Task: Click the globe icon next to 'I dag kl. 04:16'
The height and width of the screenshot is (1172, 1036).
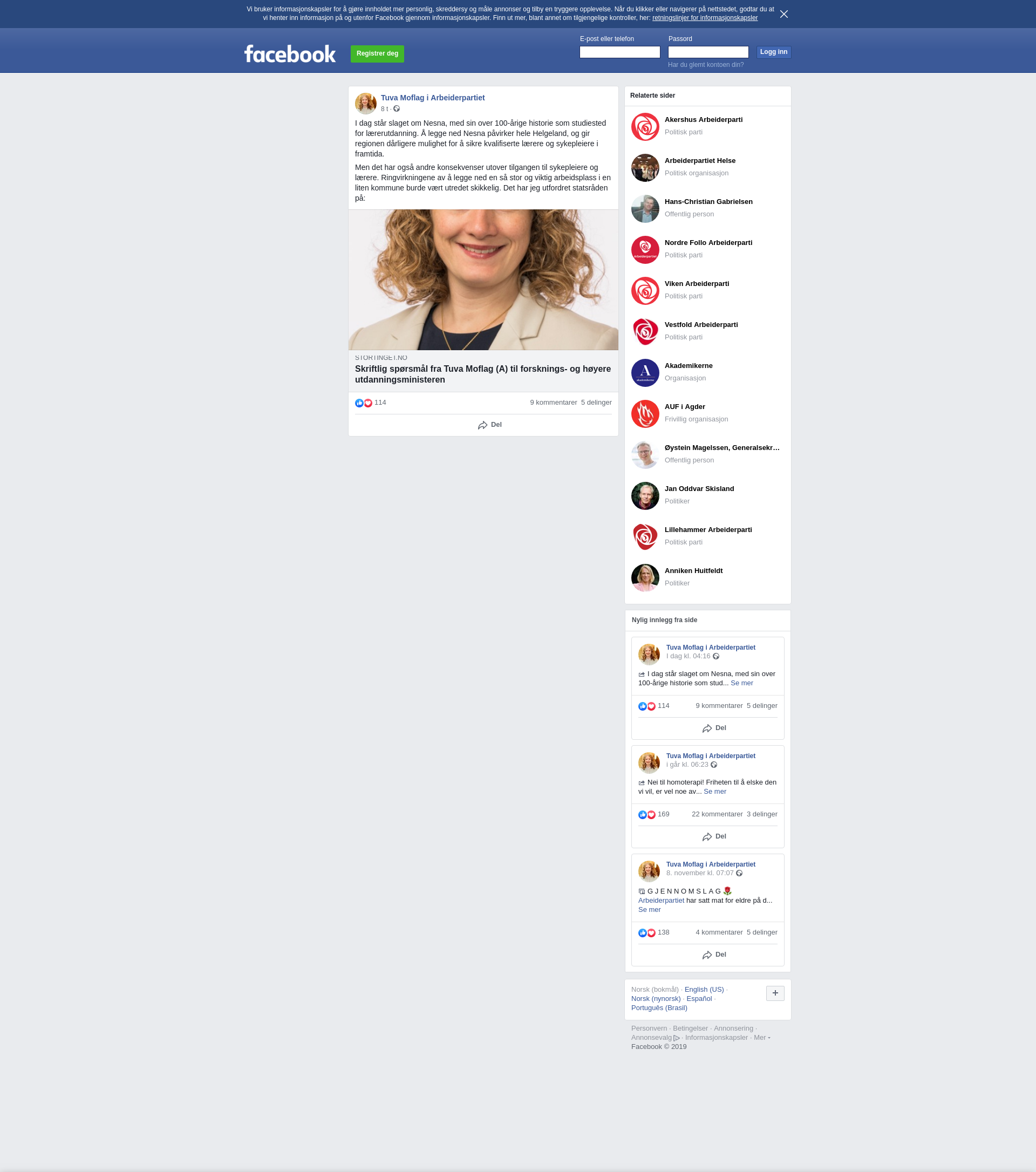Action: point(716,657)
